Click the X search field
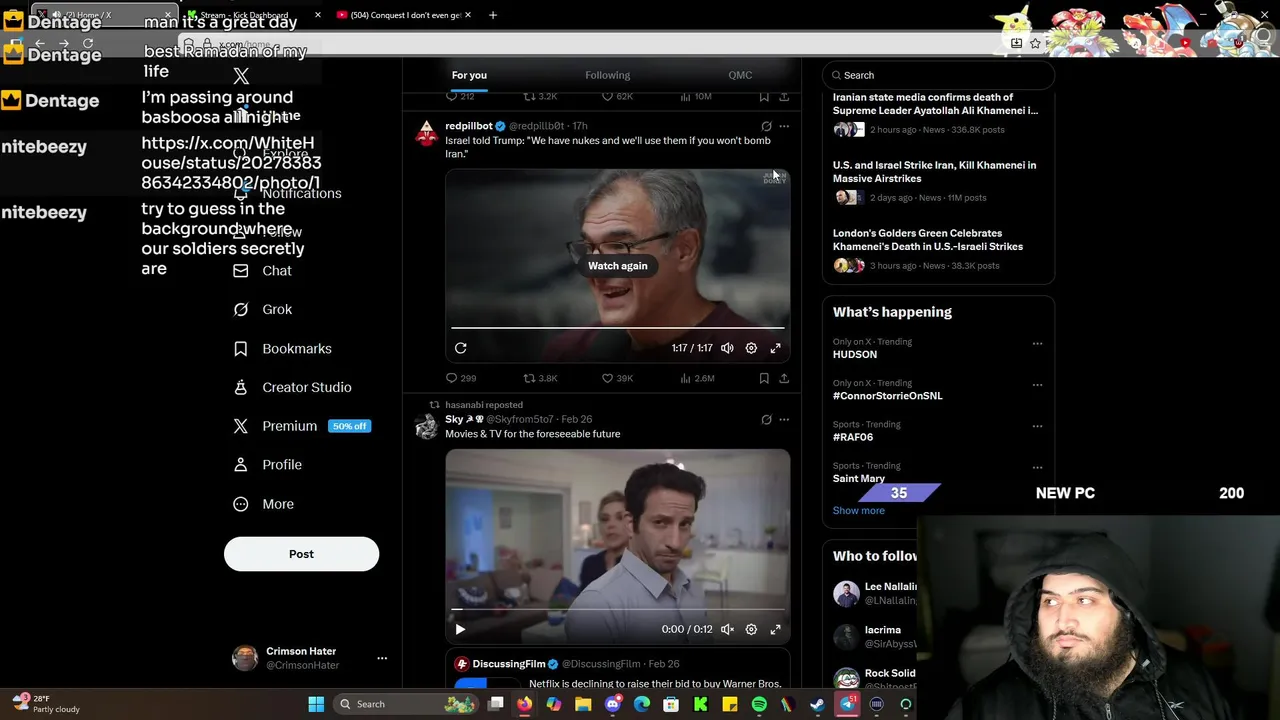 (938, 75)
